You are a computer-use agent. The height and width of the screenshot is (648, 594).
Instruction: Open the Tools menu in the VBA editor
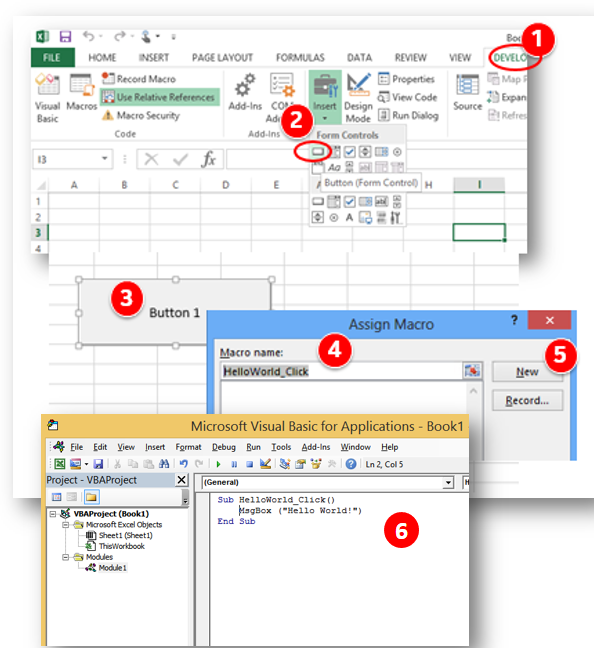(x=281, y=447)
